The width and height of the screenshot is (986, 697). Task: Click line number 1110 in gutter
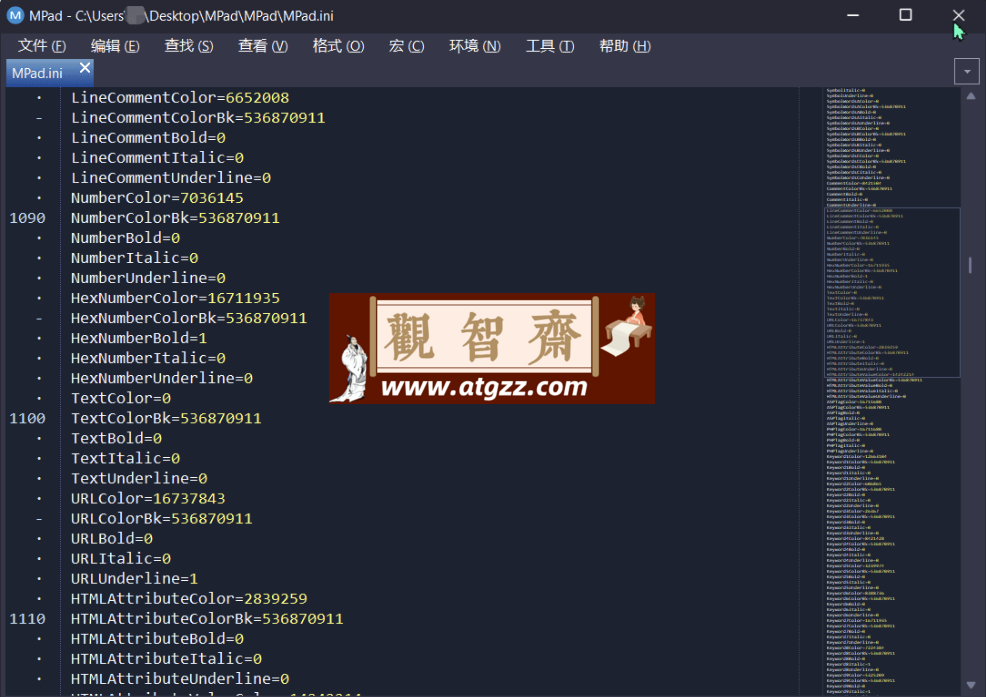pyautogui.click(x=28, y=619)
